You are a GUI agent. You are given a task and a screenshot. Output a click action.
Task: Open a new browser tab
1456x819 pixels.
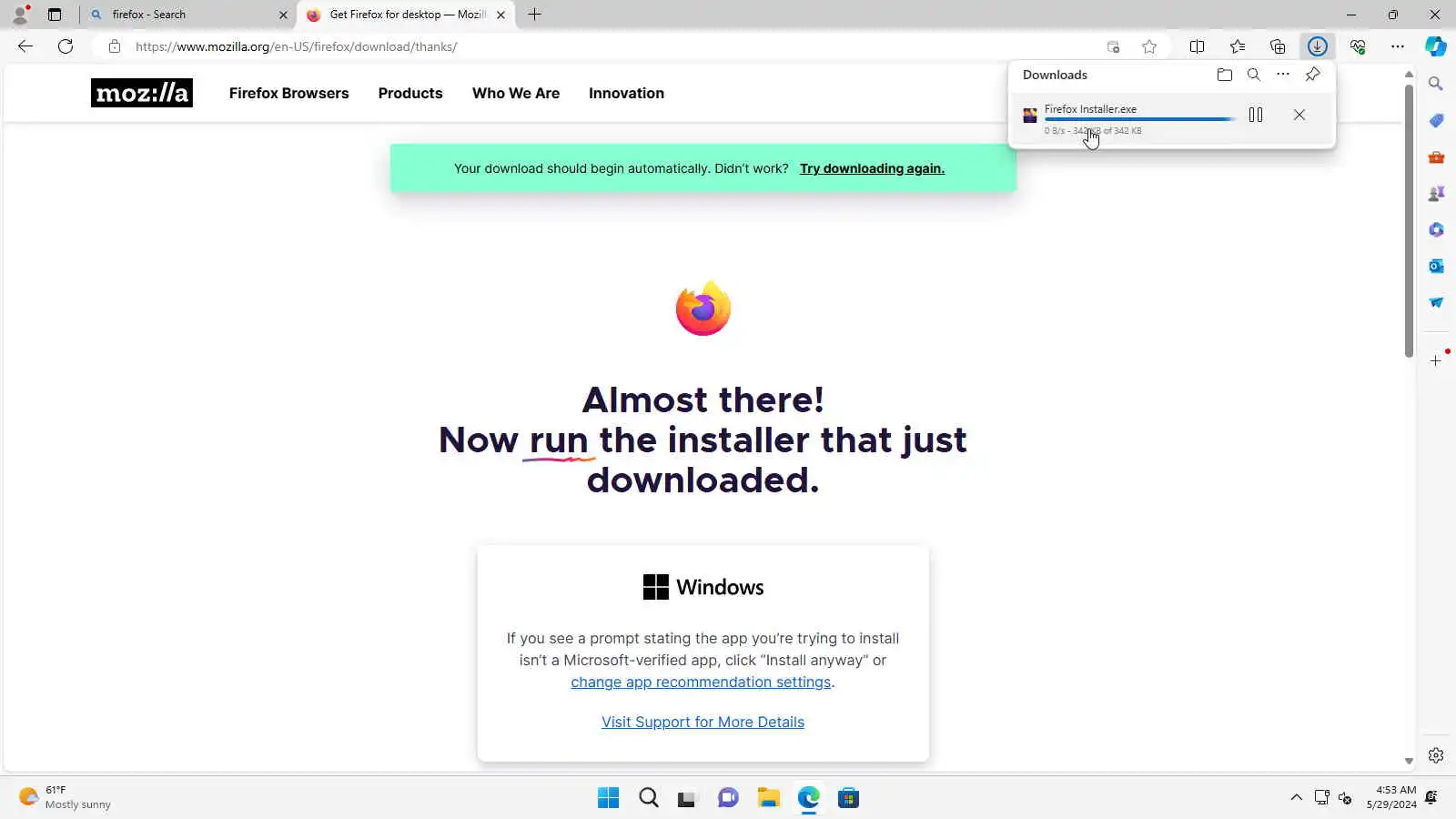pos(535,15)
